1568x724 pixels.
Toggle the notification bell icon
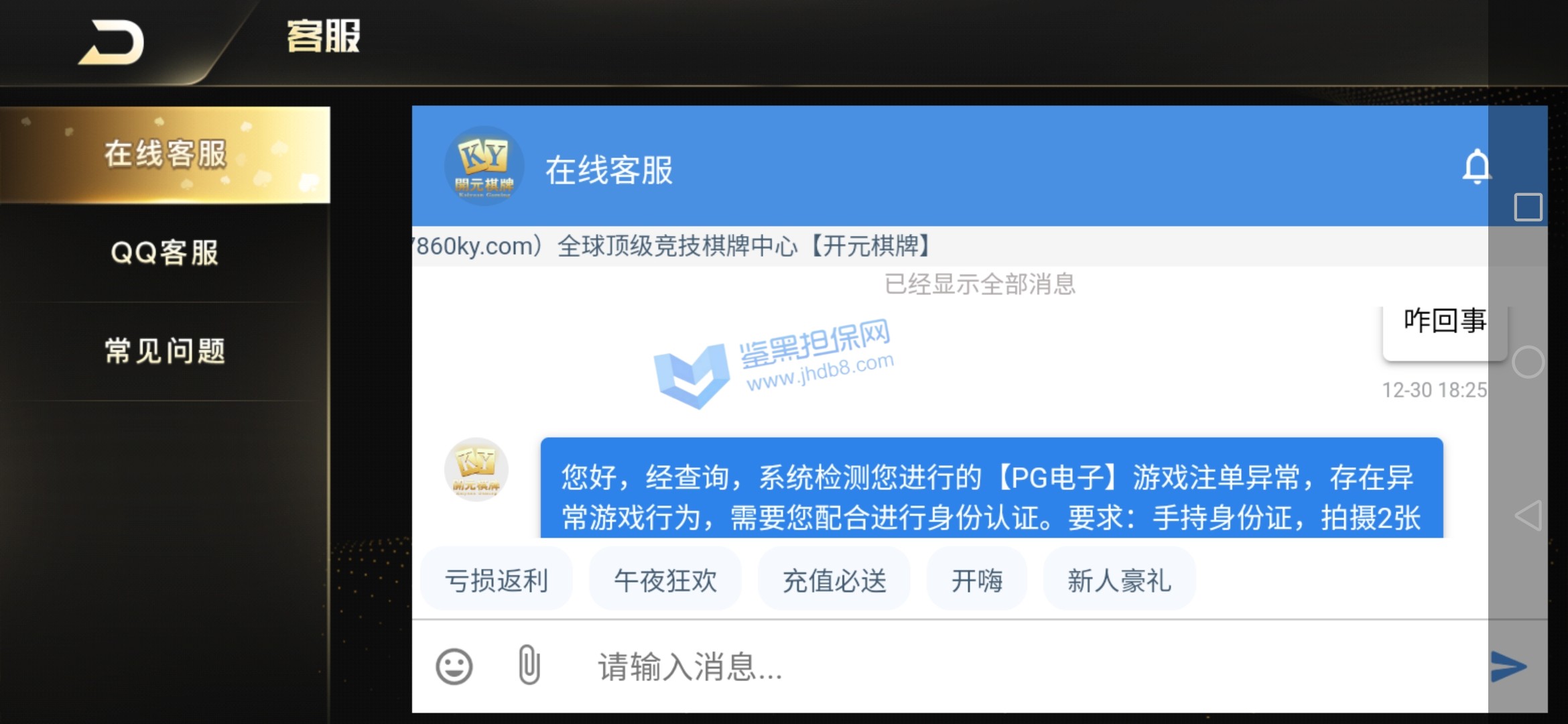click(1476, 167)
